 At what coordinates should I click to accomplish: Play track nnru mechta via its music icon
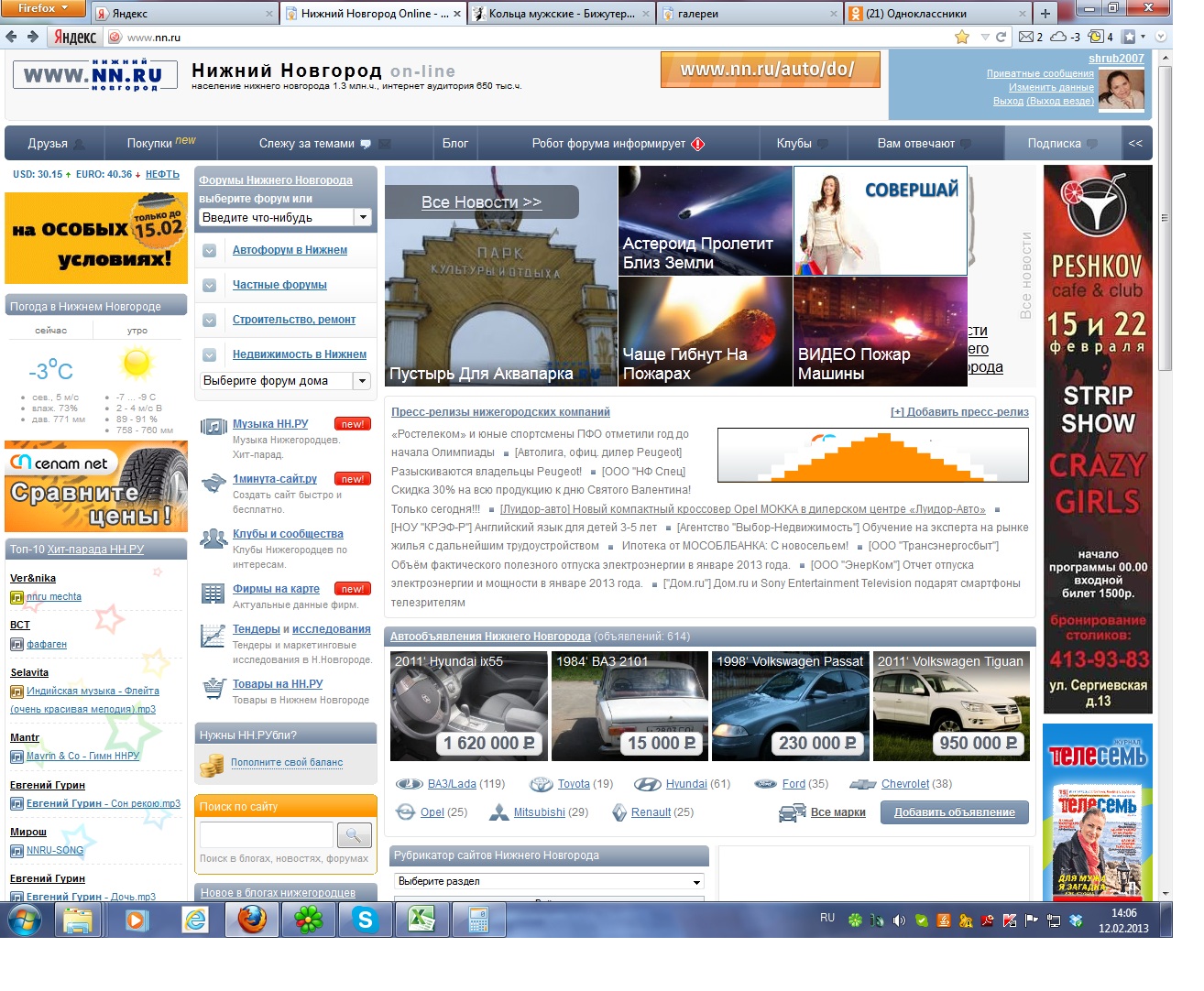point(16,597)
